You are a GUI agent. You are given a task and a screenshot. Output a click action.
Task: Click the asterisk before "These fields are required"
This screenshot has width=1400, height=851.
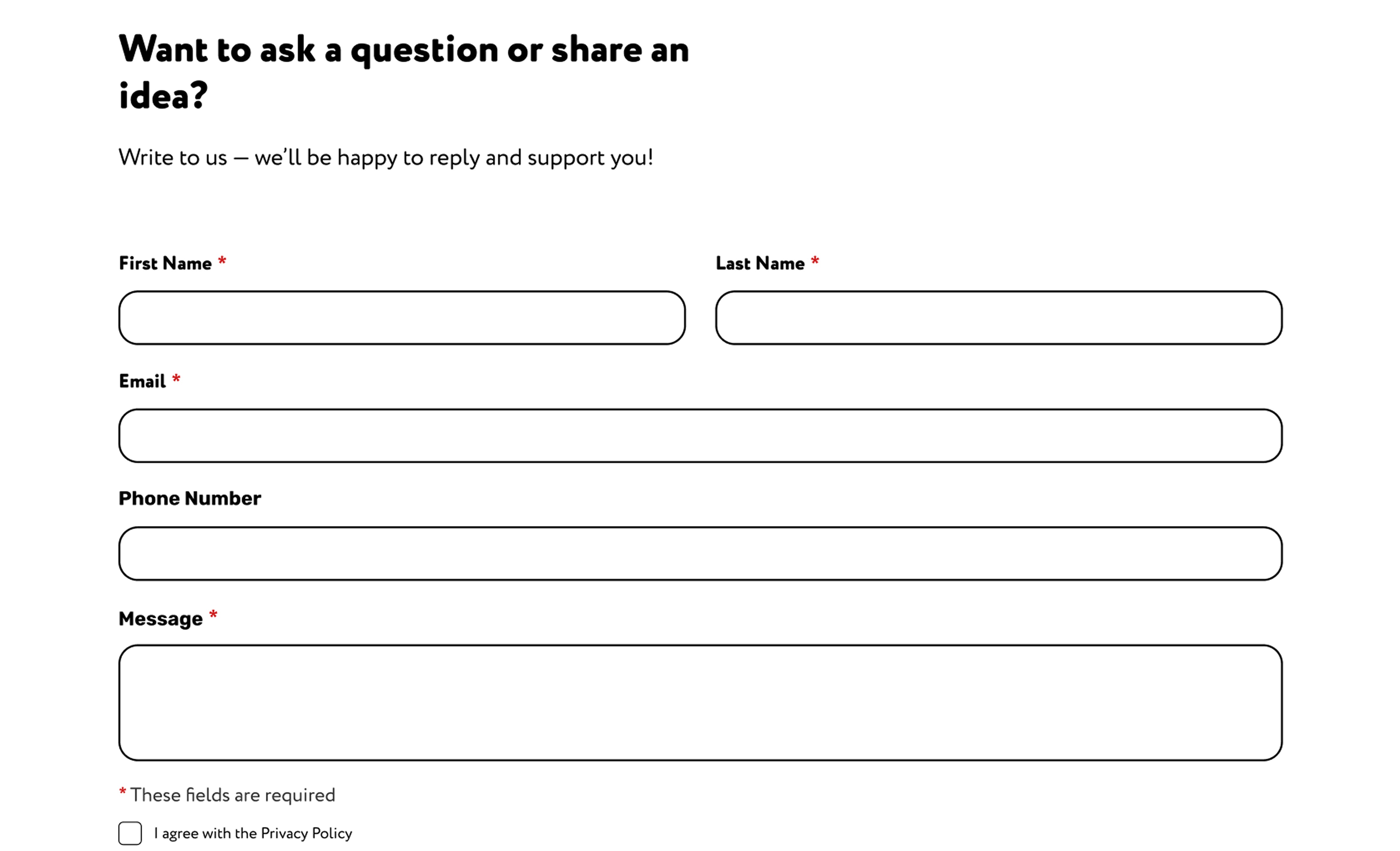click(122, 792)
